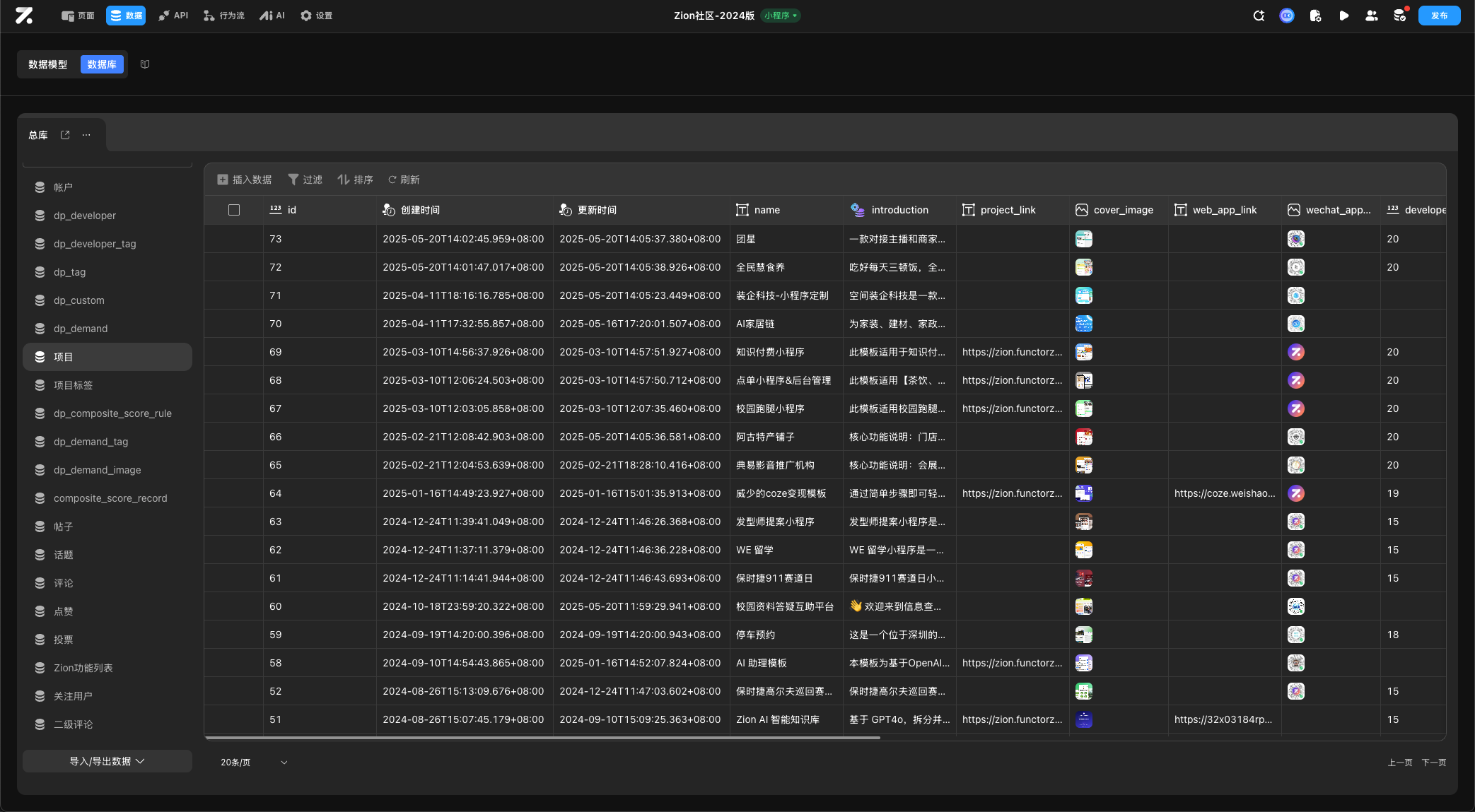This screenshot has height=812, width=1475.
Task: Open the 页面 tab
Action: pos(78,16)
